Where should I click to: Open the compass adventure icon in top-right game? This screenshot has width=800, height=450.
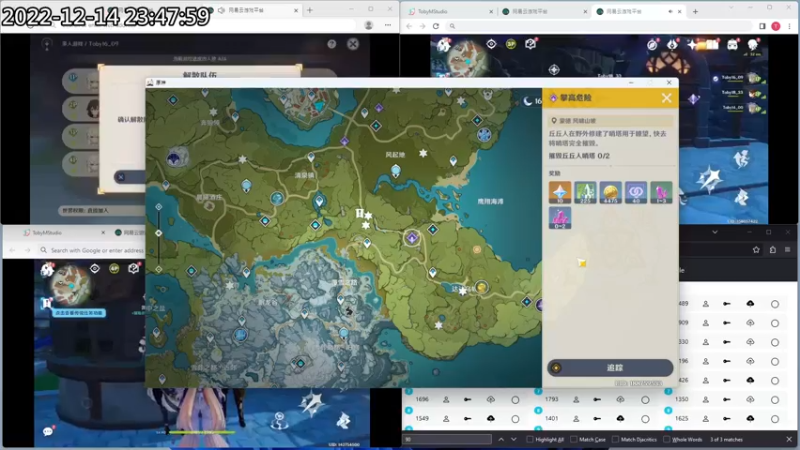652,45
